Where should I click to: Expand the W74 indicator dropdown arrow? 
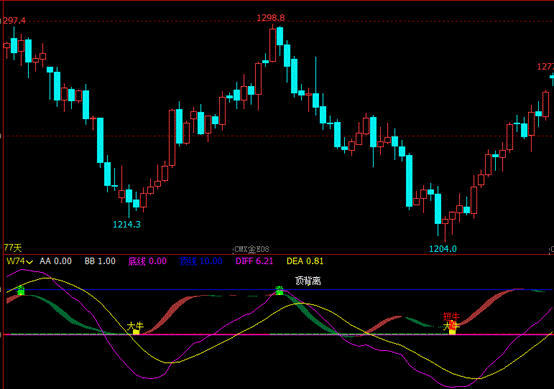point(30,262)
